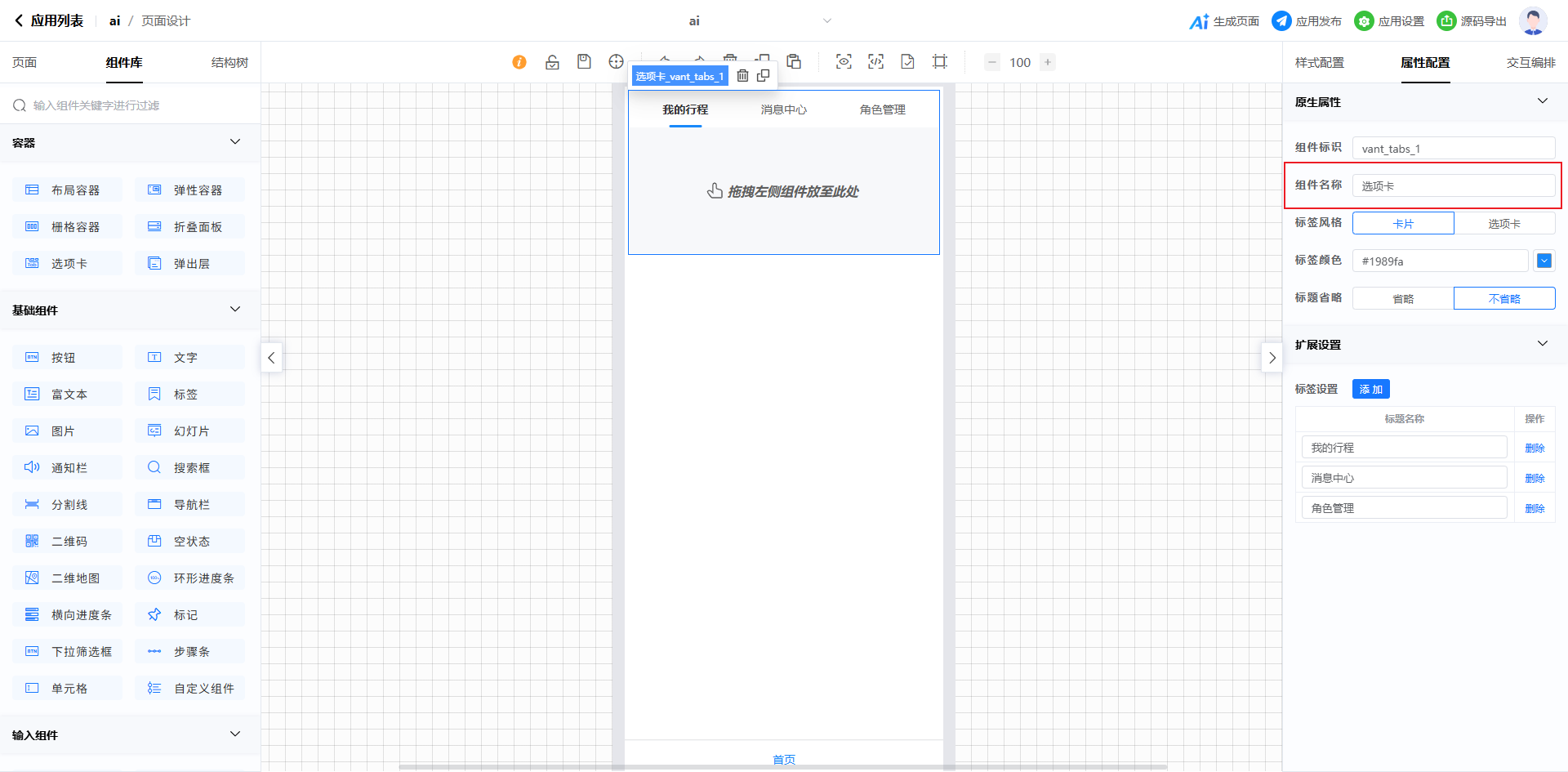Click the 添加 button to add tab
The image size is (1568, 772).
click(1370, 389)
